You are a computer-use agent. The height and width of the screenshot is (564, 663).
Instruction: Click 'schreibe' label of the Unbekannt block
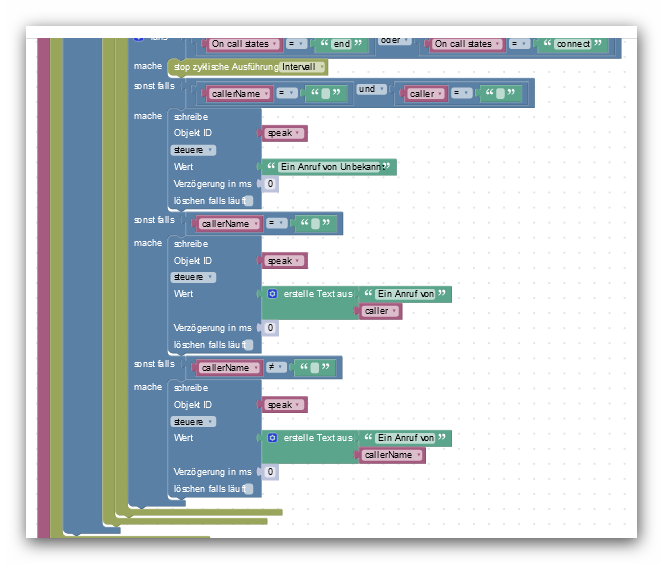(191, 117)
